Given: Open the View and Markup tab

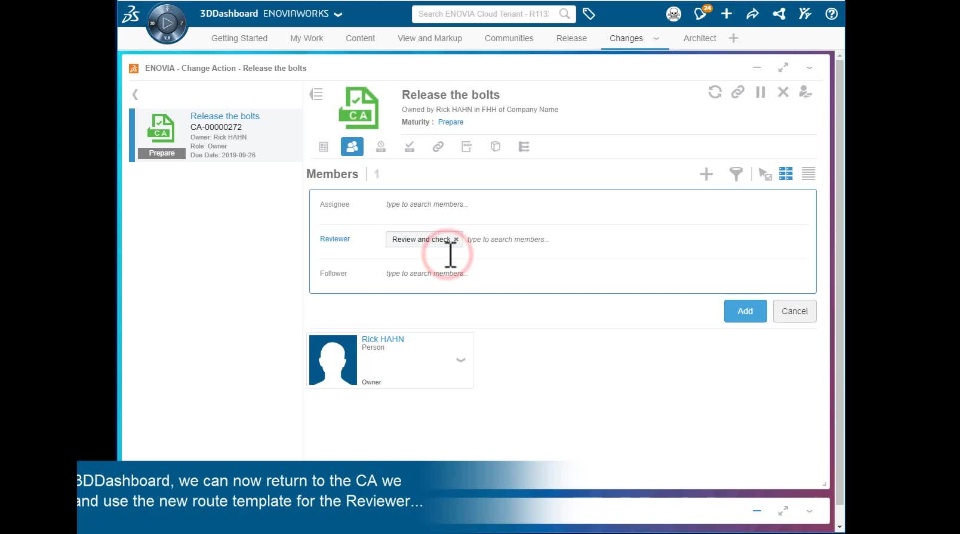Looking at the screenshot, I should (x=430, y=38).
